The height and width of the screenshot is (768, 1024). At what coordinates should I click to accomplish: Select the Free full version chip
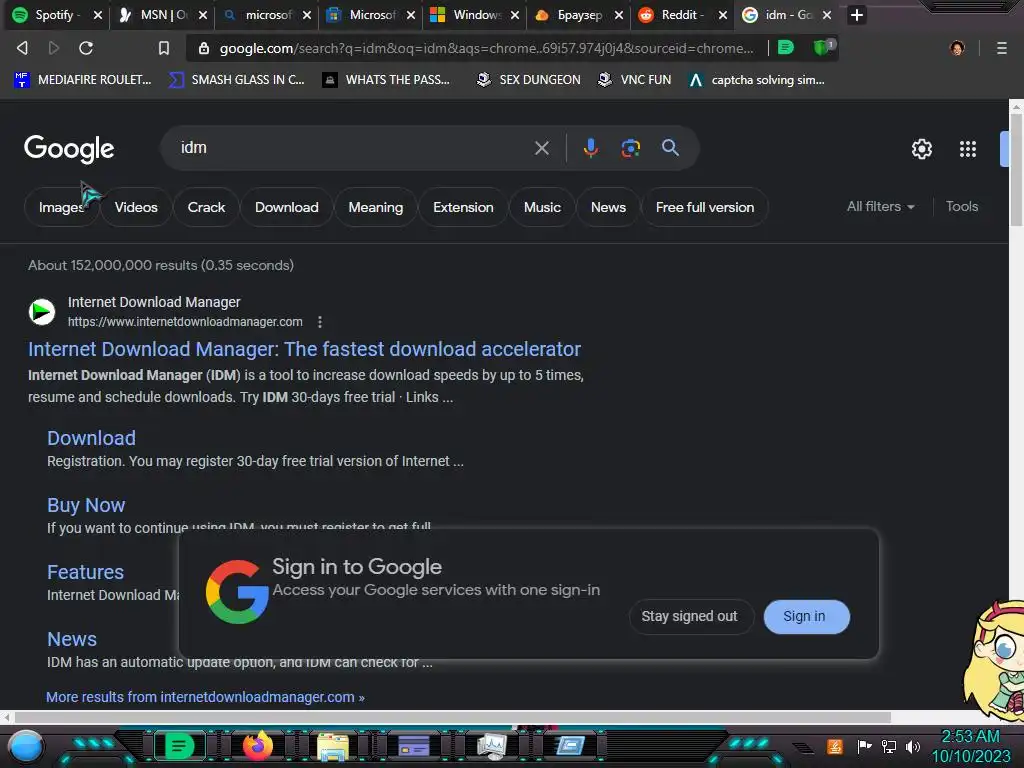click(x=705, y=208)
